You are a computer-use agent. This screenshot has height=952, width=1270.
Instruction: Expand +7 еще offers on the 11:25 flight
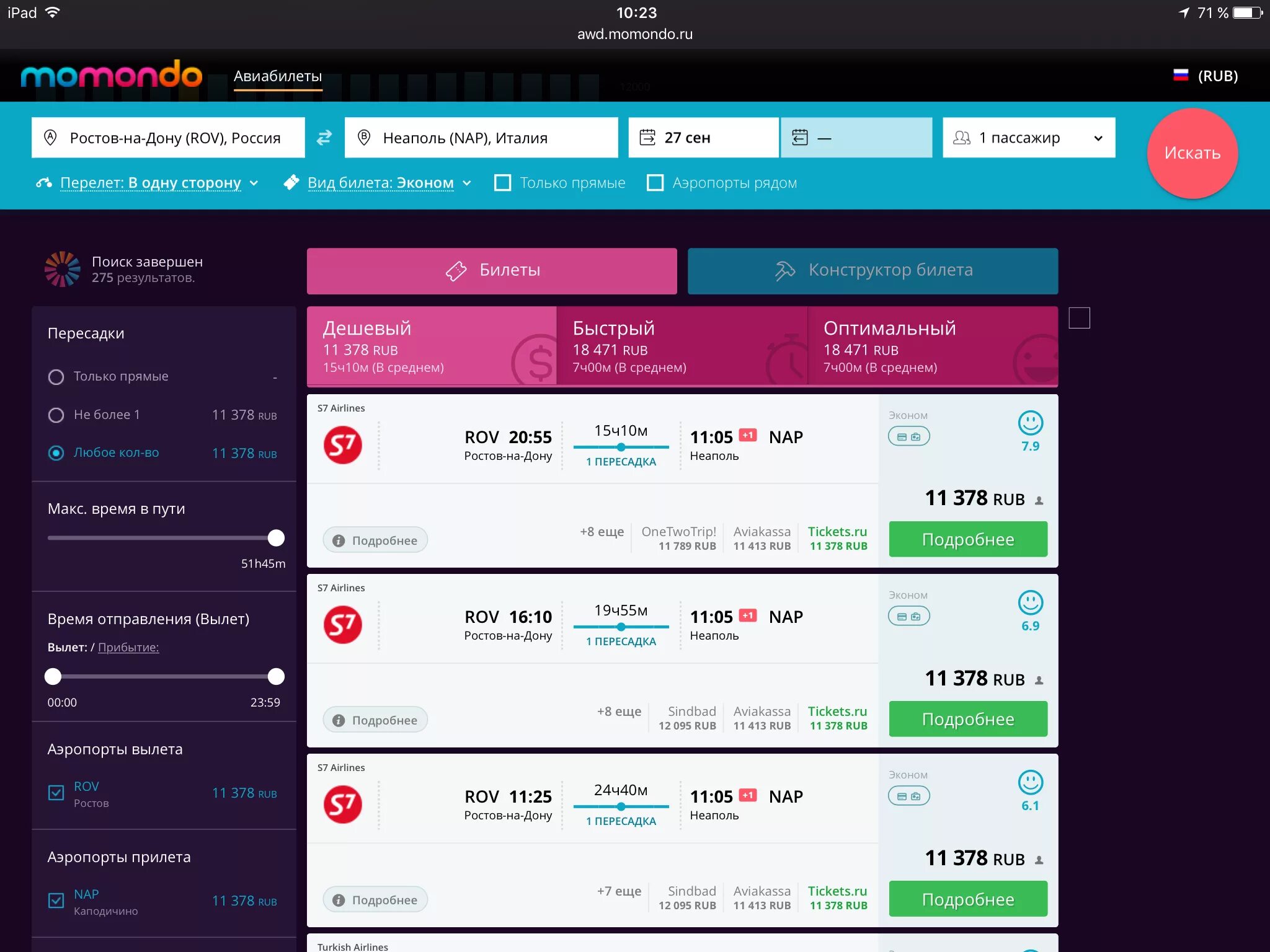pos(619,891)
